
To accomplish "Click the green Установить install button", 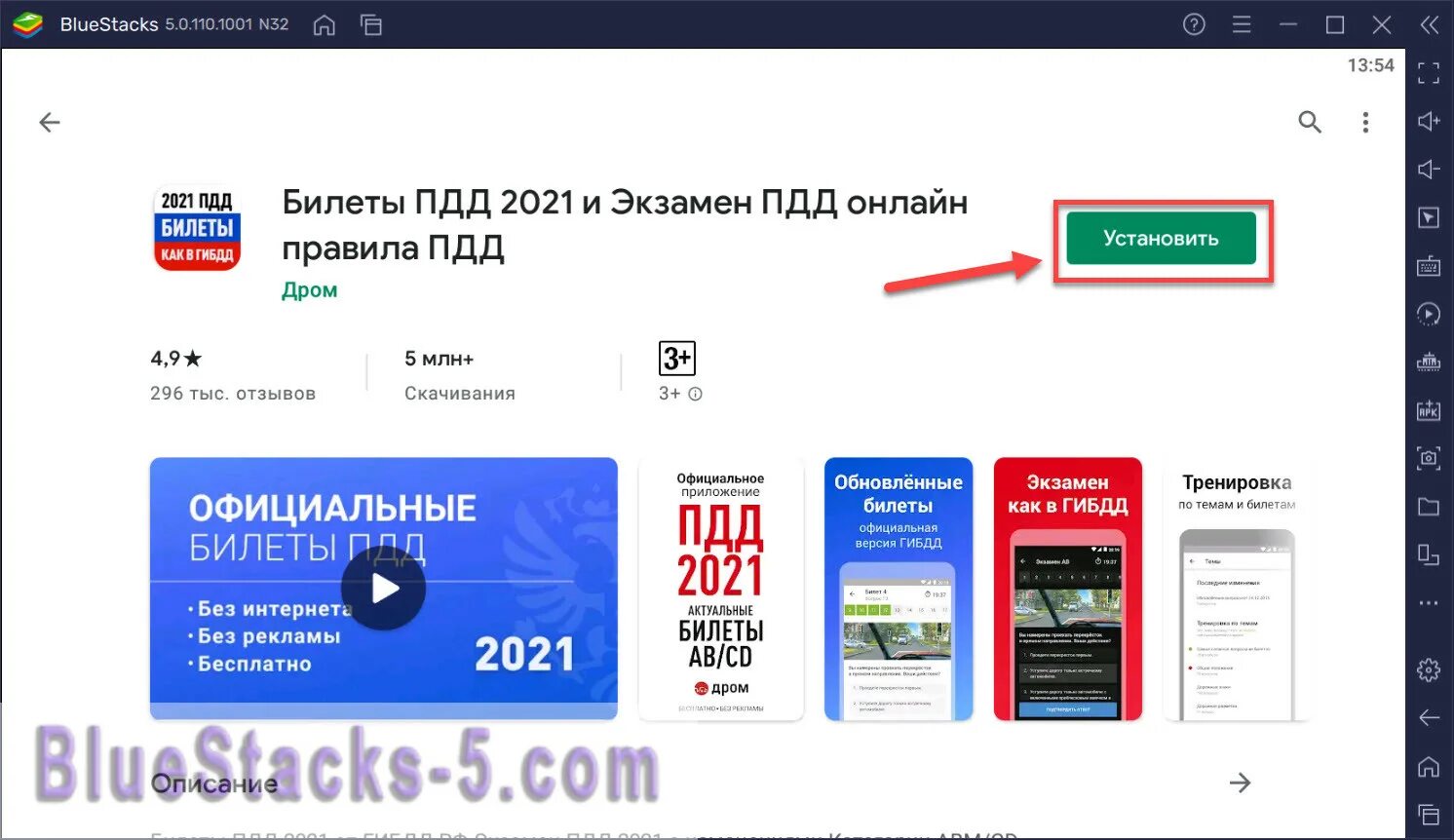I will coord(1161,239).
